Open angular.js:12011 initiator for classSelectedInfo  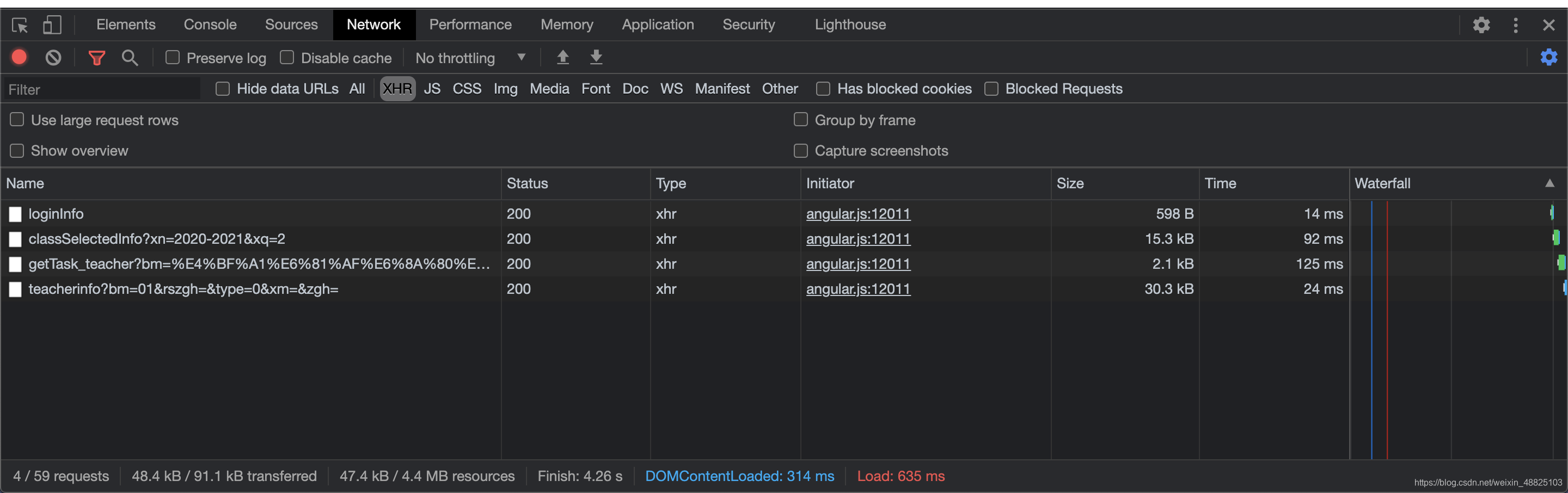tap(858, 239)
